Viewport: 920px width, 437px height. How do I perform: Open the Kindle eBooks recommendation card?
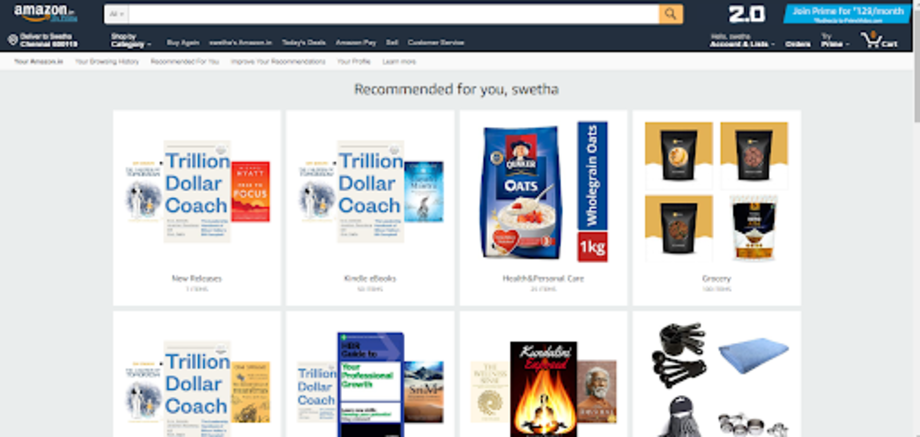point(370,208)
